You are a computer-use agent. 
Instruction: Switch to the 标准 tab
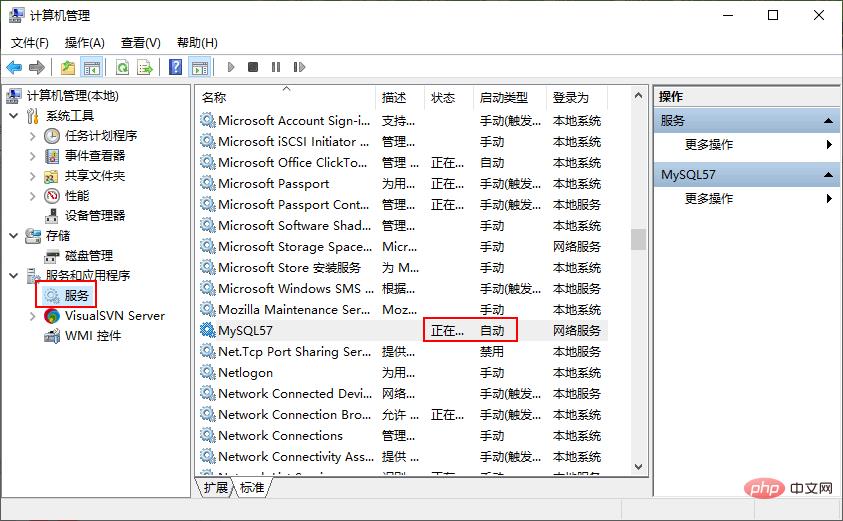click(x=252, y=488)
